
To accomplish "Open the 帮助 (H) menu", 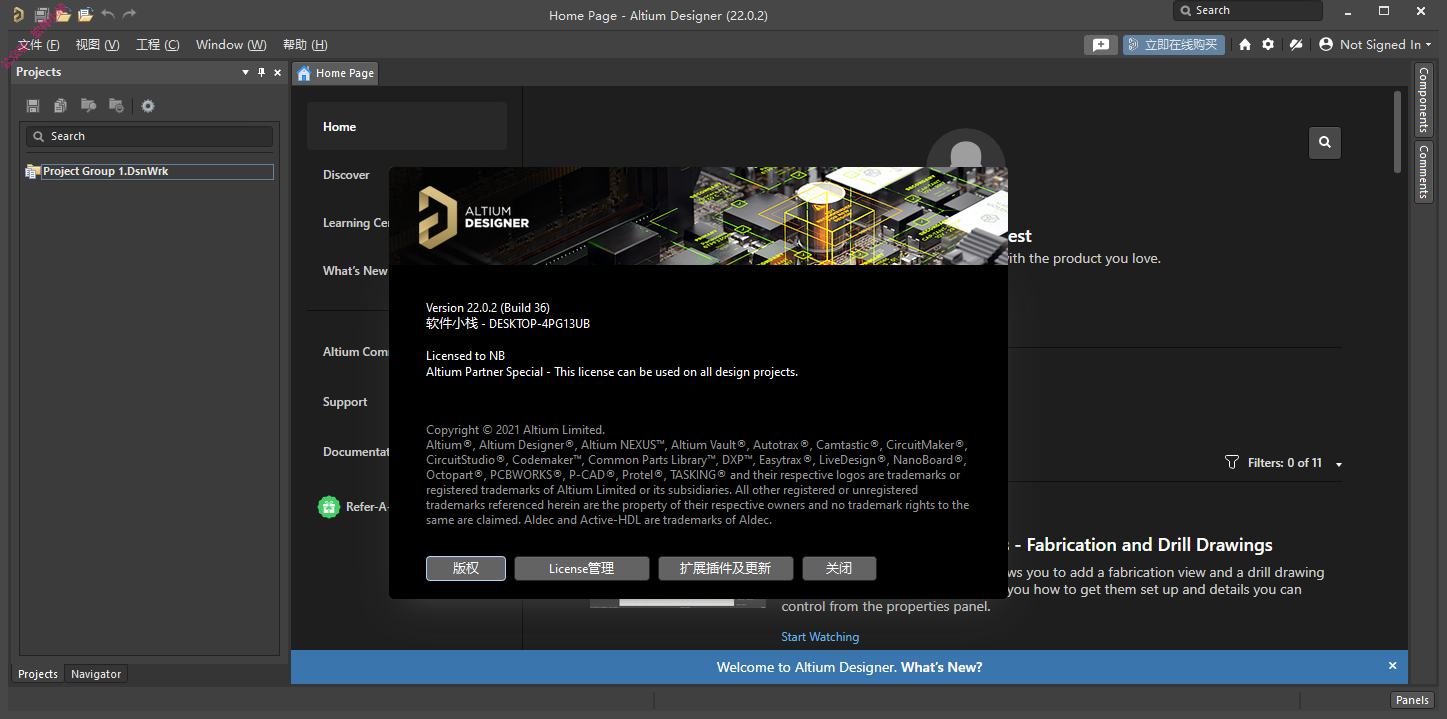I will pos(305,45).
